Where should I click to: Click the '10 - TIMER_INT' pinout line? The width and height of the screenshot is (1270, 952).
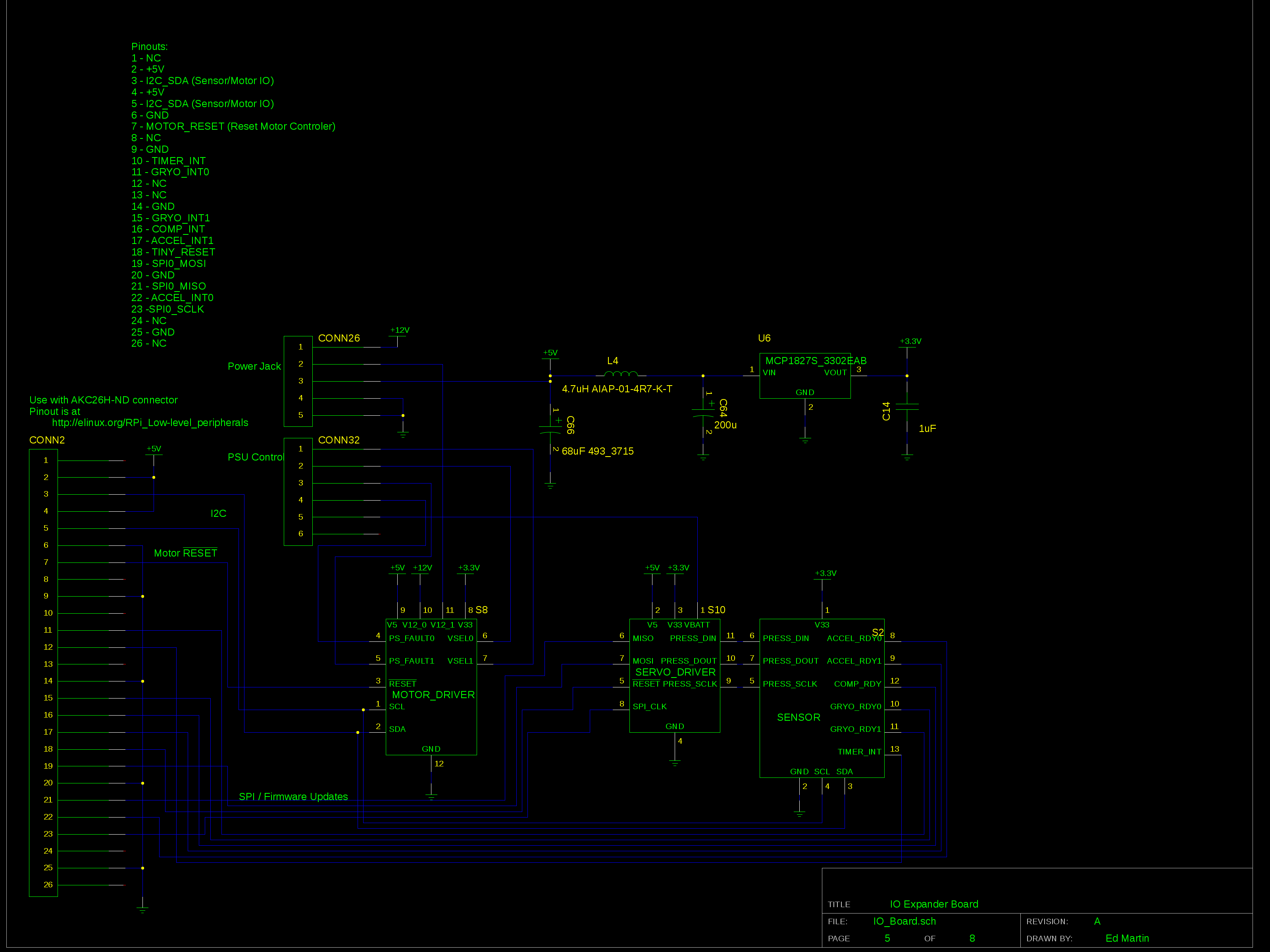pos(168,161)
